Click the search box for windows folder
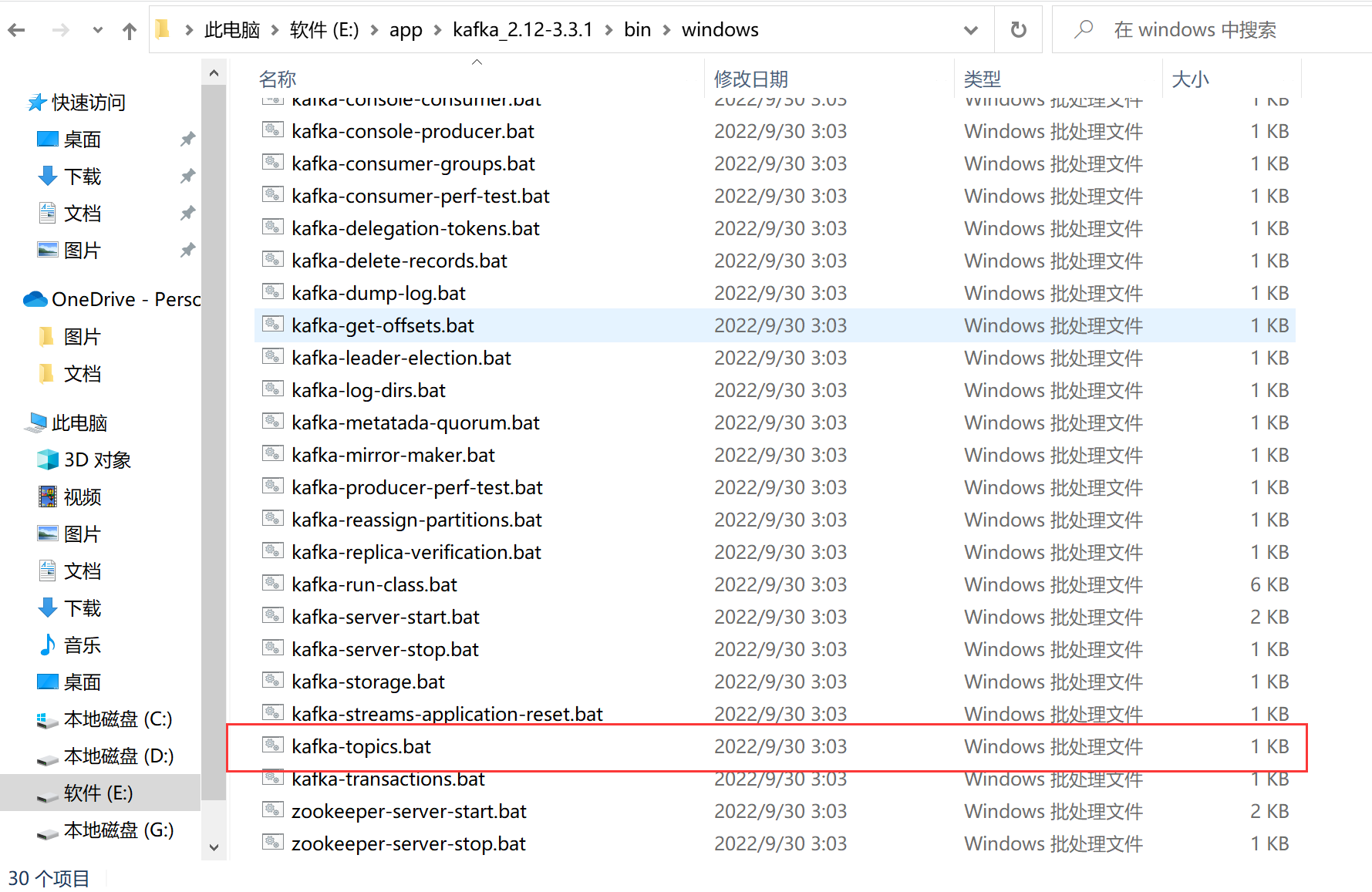The height and width of the screenshot is (892, 1372). tap(1212, 30)
